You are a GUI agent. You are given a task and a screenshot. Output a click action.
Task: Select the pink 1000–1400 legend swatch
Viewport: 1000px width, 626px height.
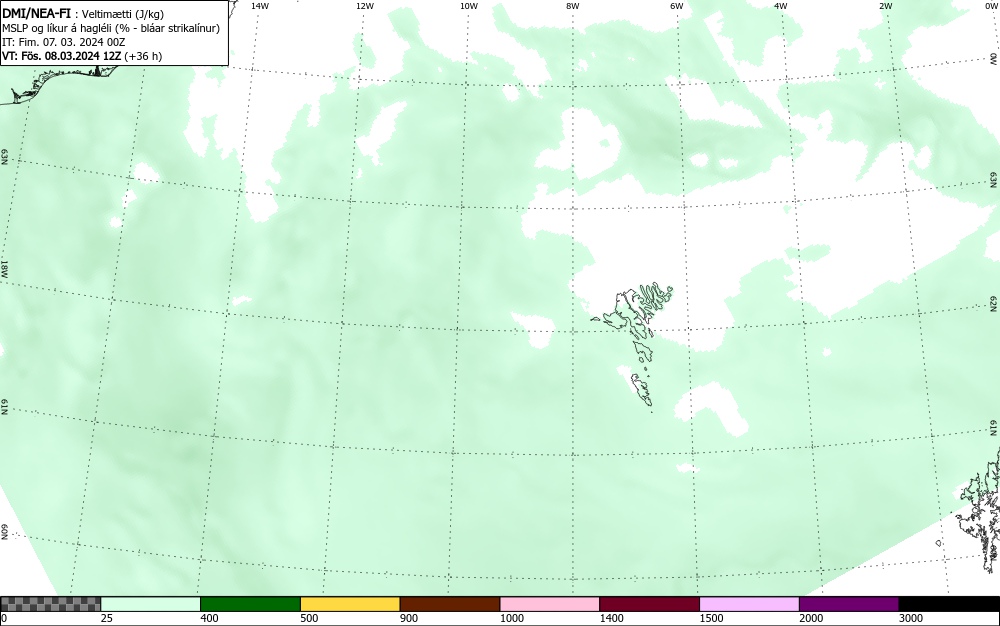coord(550,604)
